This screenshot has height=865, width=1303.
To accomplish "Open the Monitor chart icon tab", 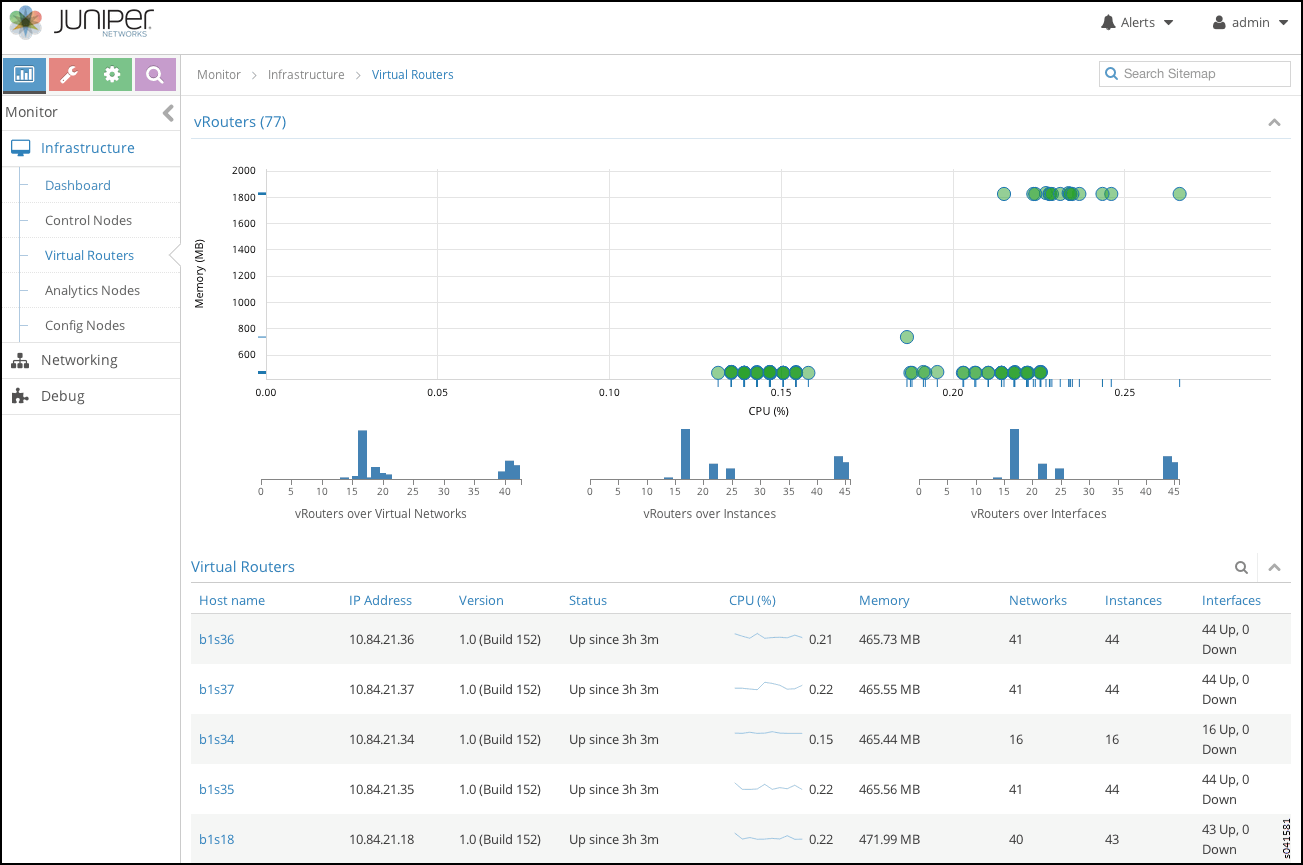I will (24, 75).
